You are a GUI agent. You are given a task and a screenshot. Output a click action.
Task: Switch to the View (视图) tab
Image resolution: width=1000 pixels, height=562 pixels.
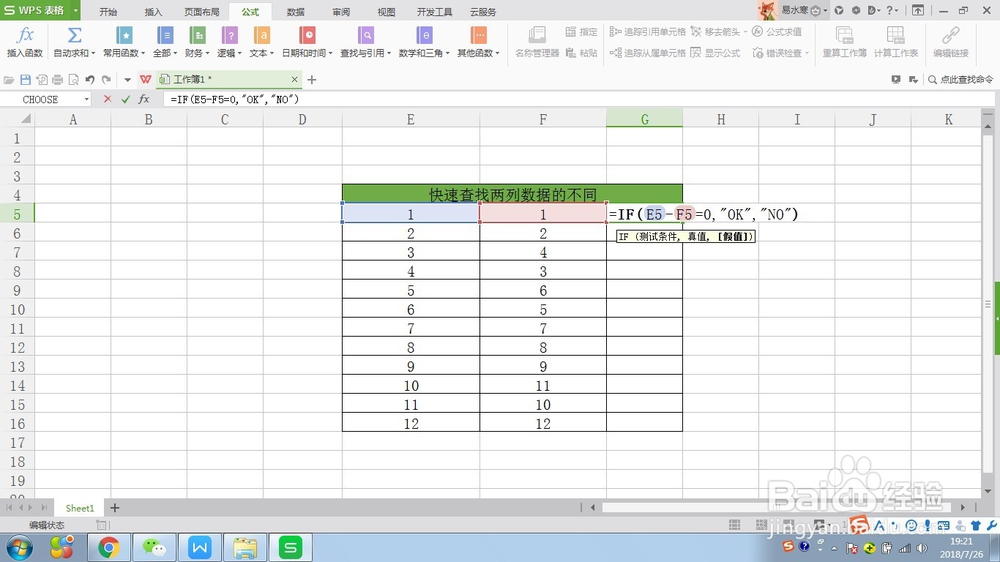(x=386, y=12)
